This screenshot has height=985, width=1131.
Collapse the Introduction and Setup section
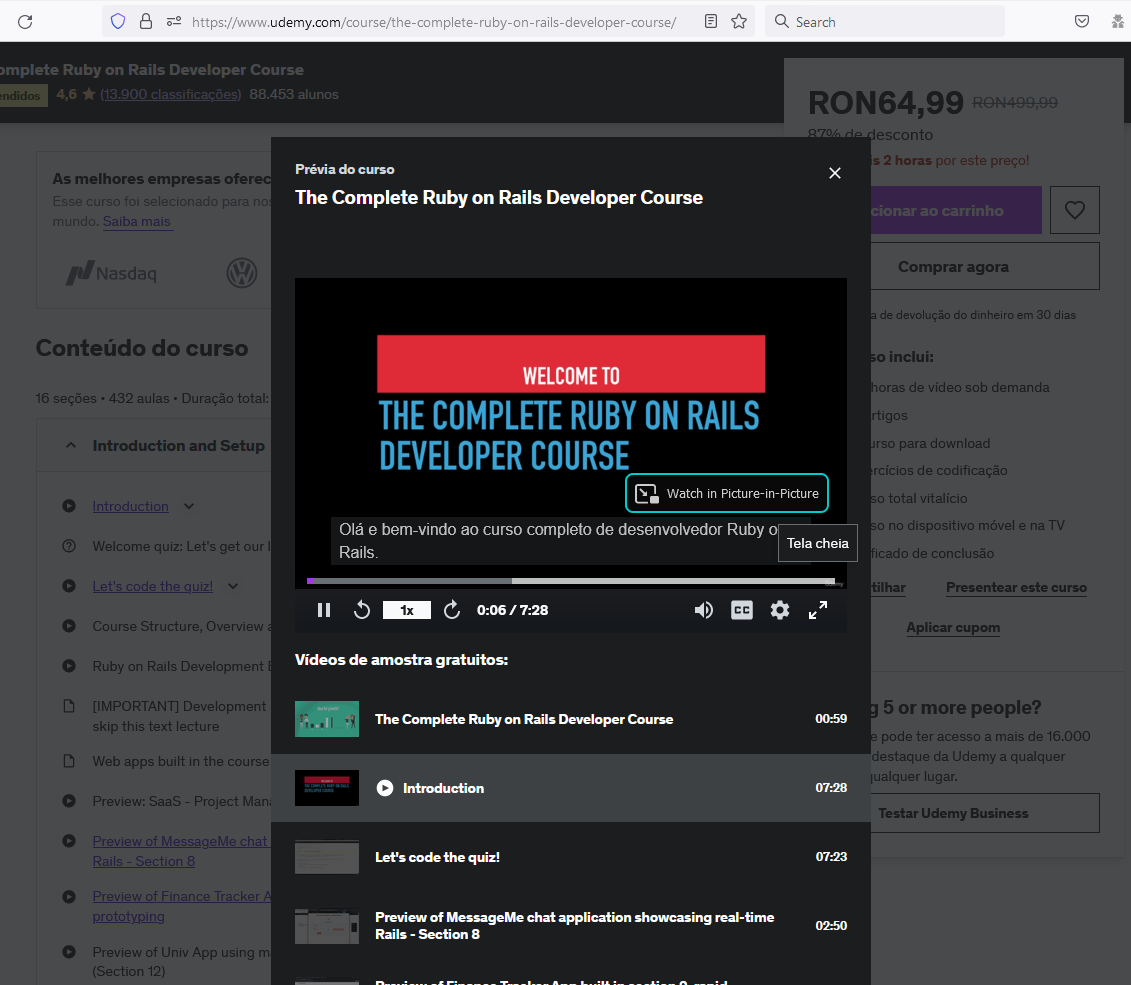tap(69, 444)
